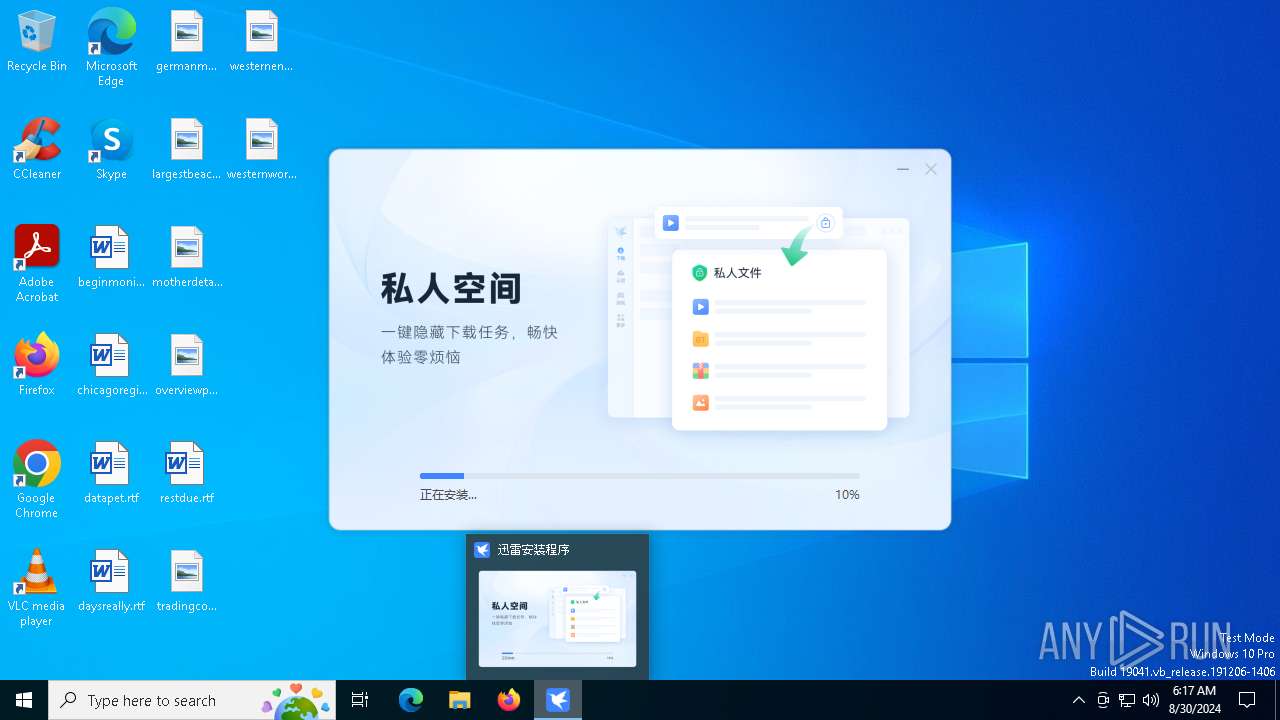
Task: Show hidden system tray icons
Action: (x=1078, y=700)
